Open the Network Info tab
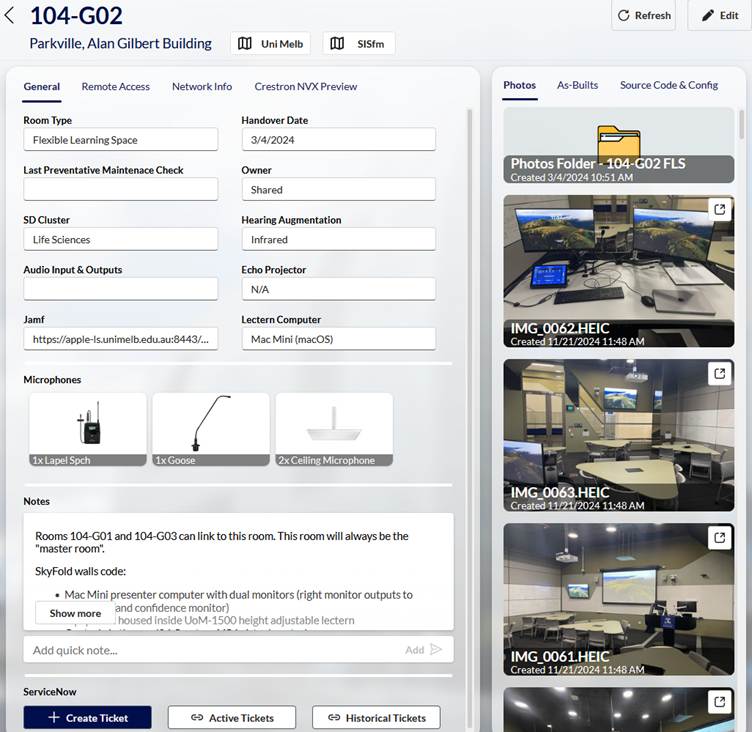The image size is (752, 732). [x=201, y=87]
